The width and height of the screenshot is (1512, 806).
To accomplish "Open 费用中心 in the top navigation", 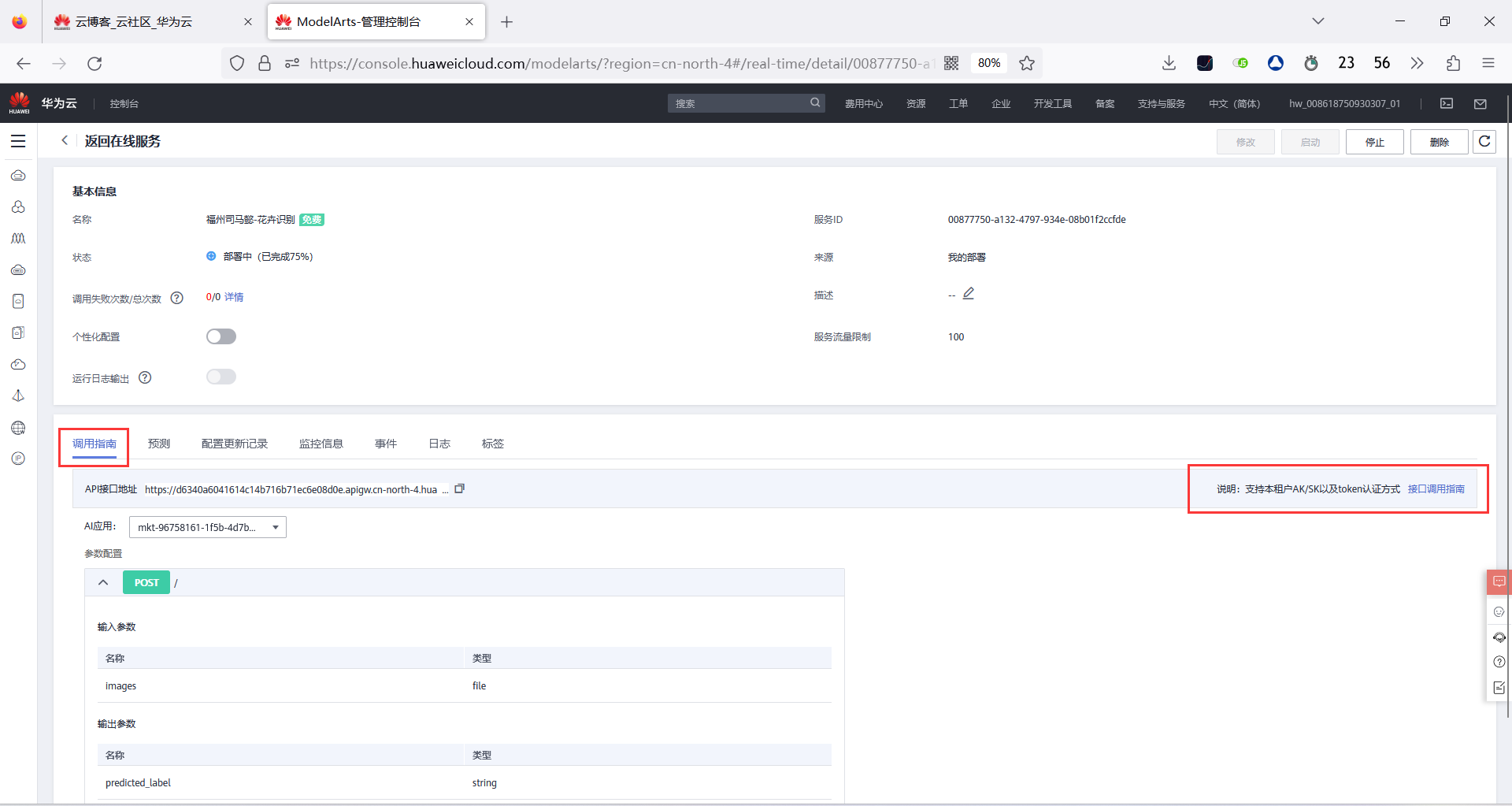I will pos(864,103).
